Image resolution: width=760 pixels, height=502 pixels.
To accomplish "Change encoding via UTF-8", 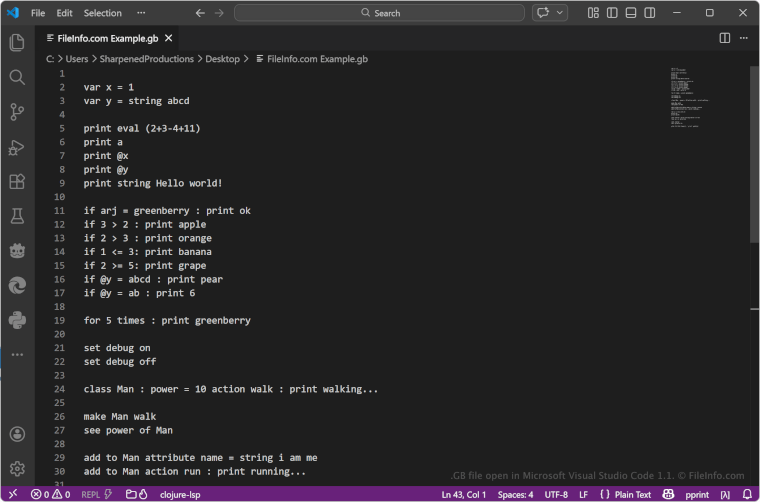I will (x=556, y=494).
